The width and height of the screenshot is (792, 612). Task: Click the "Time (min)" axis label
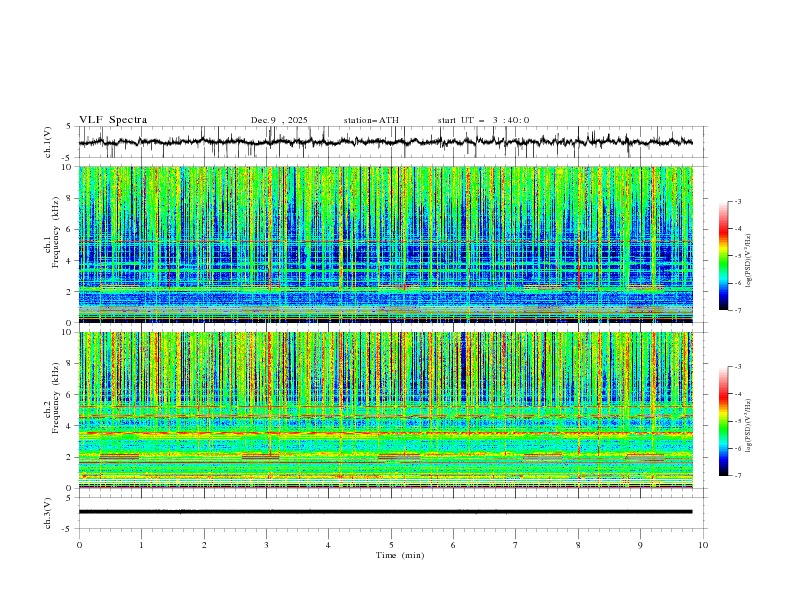(398, 554)
